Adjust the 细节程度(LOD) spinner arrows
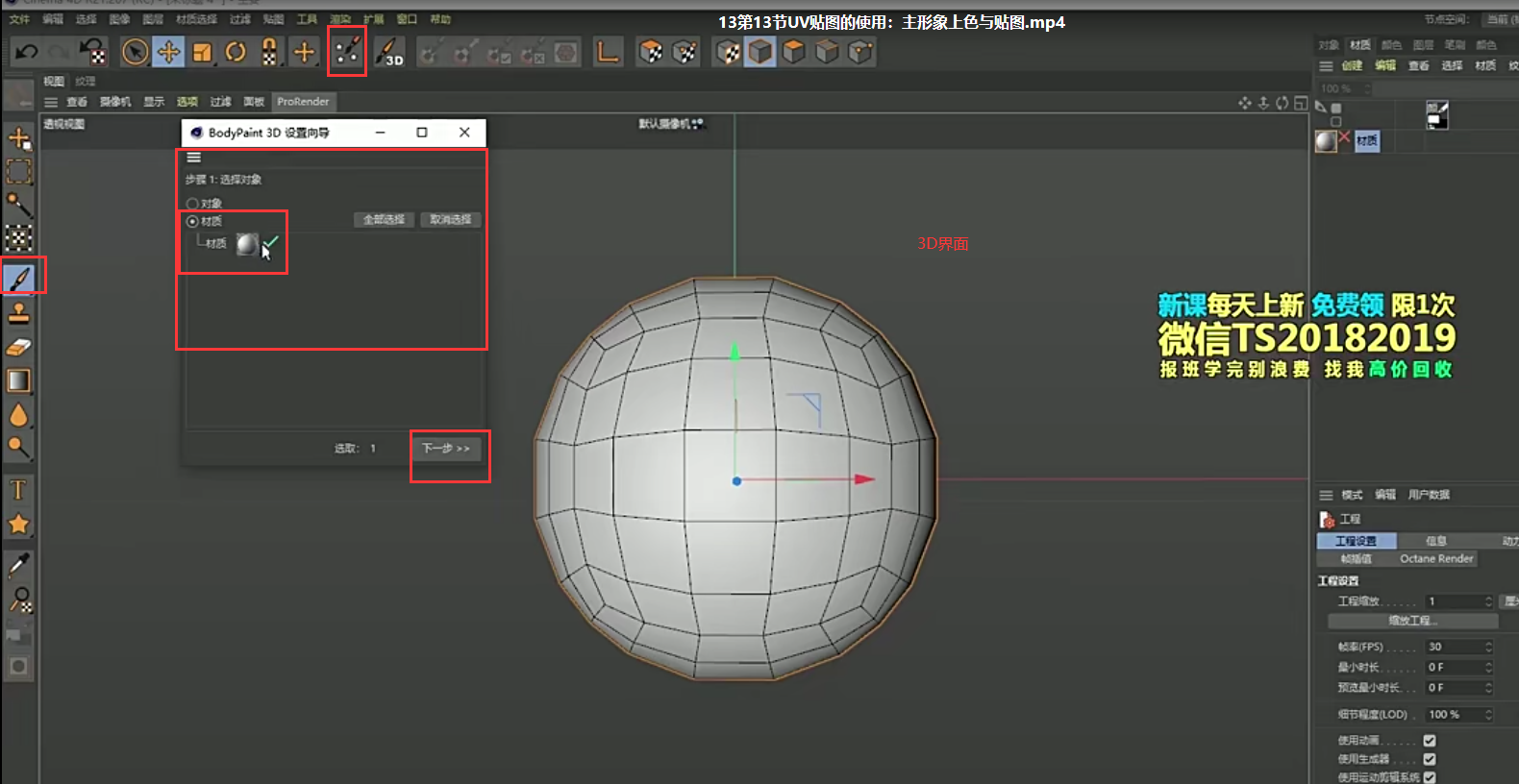The height and width of the screenshot is (784, 1519). (x=1488, y=715)
